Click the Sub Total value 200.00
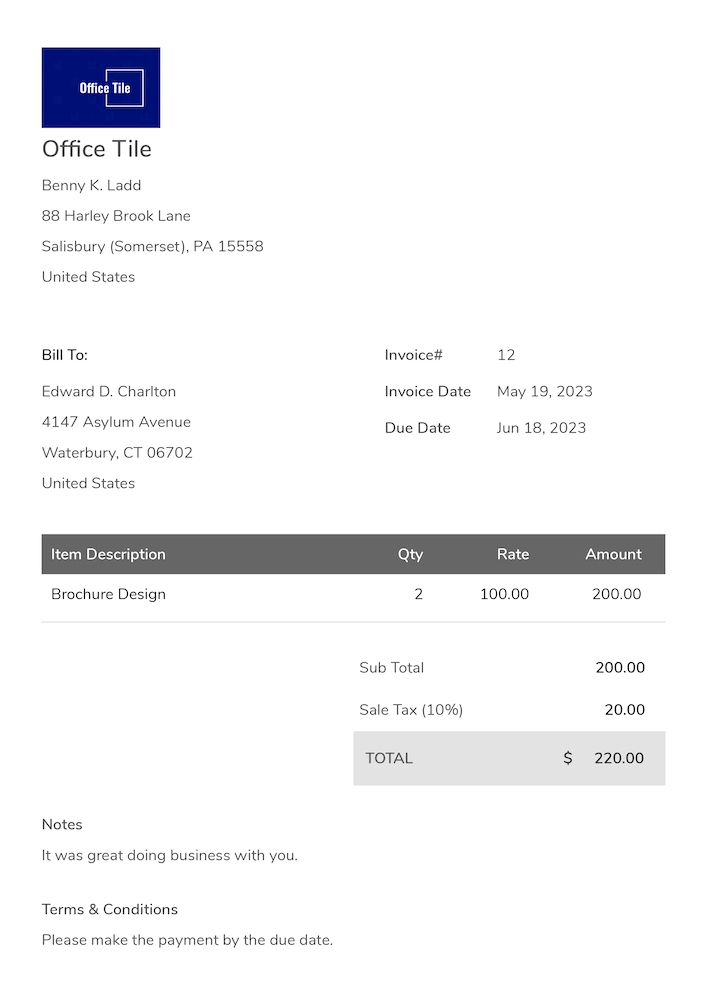The width and height of the screenshot is (707, 1000). click(620, 668)
